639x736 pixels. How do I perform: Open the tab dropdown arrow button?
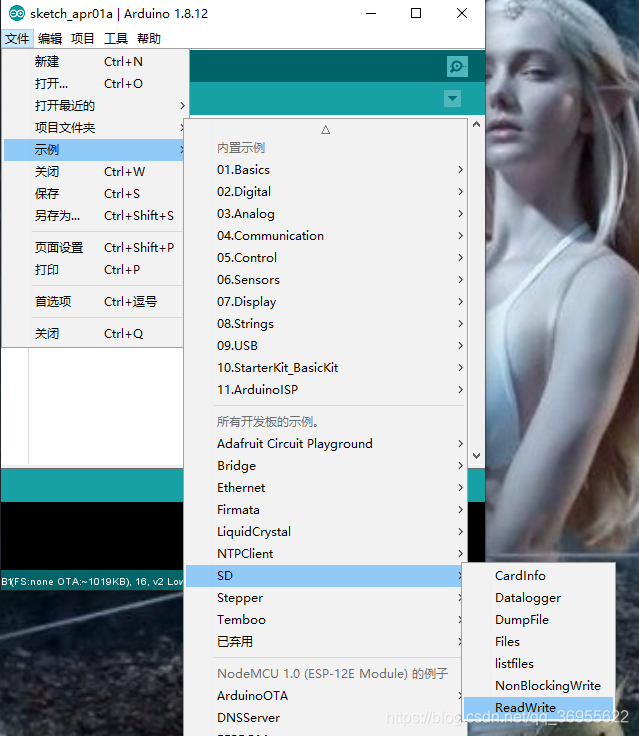pos(452,99)
